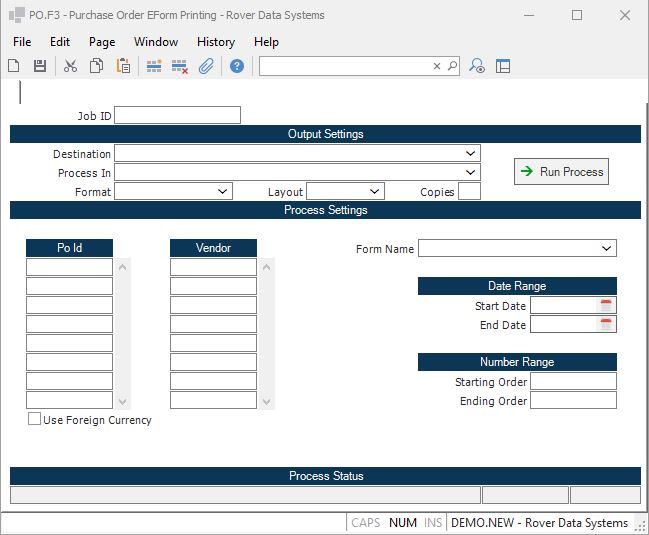Click the Copy icon in toolbar
649x535 pixels.
point(97,66)
